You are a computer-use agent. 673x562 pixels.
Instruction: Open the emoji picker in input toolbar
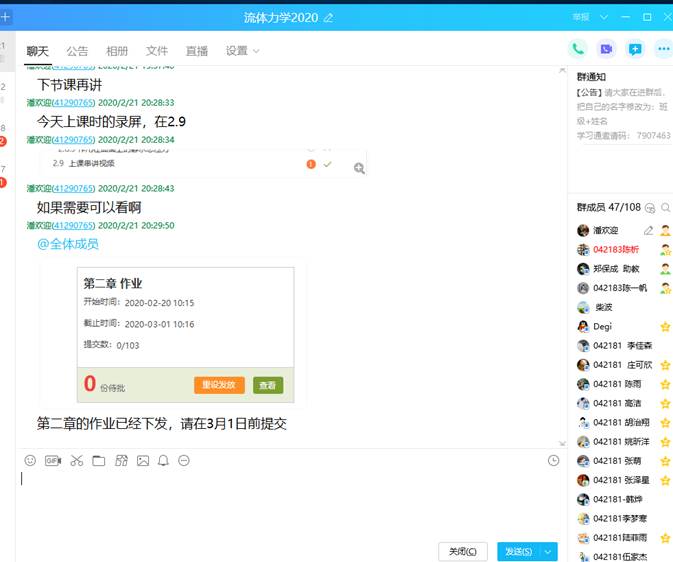click(30, 461)
